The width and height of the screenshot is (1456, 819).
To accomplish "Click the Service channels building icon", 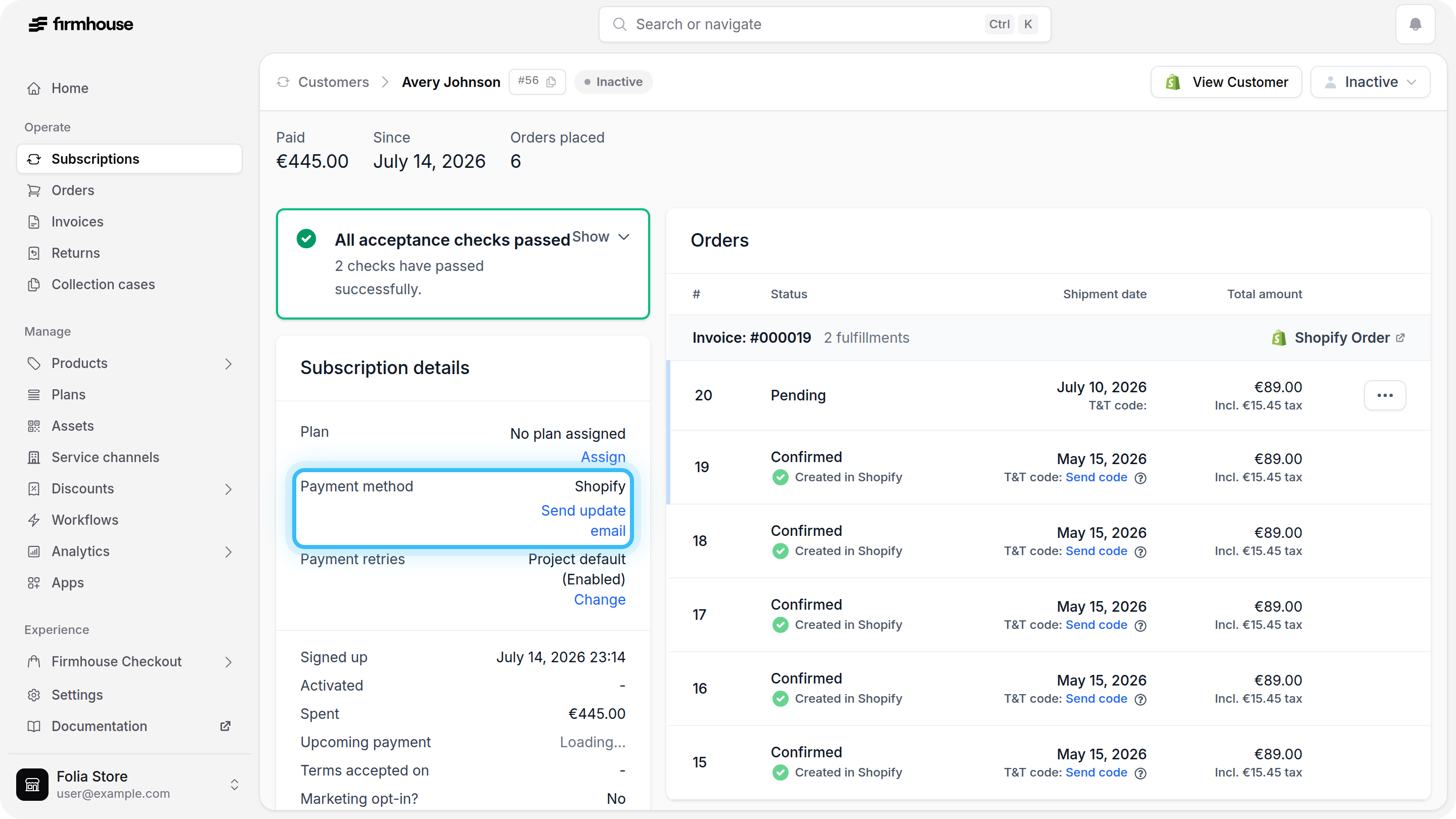I will pyautogui.click(x=34, y=457).
